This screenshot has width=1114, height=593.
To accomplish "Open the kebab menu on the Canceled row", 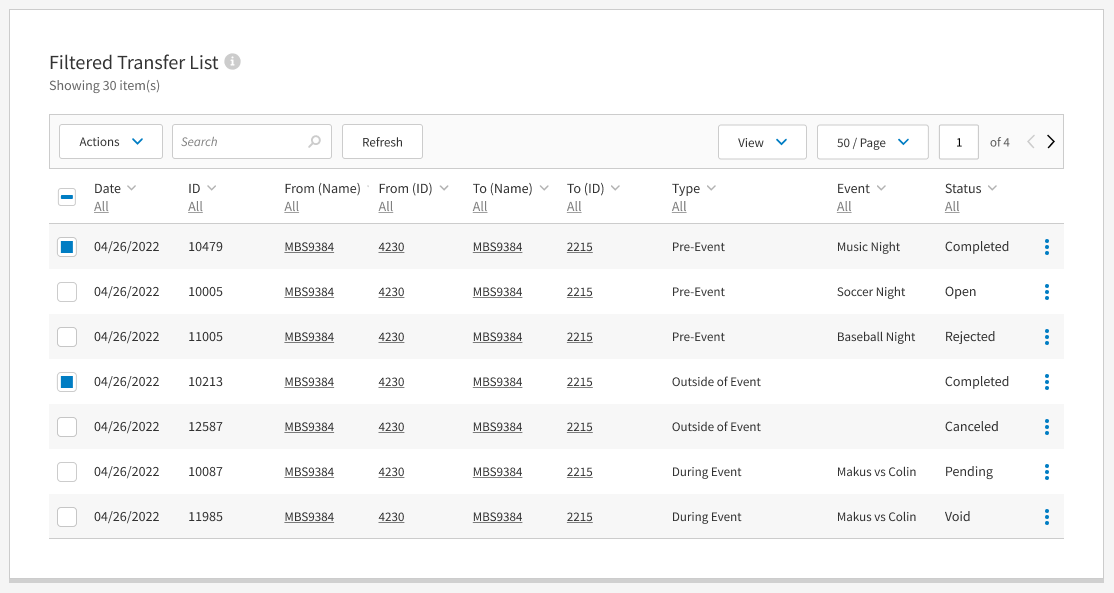I will click(x=1047, y=426).
